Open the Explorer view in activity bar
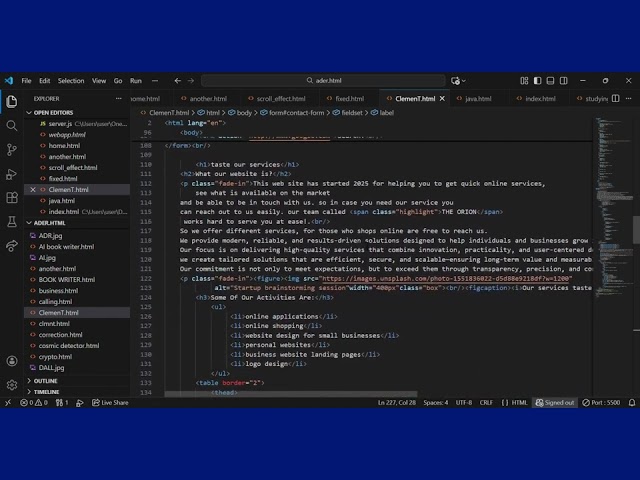 (11, 101)
